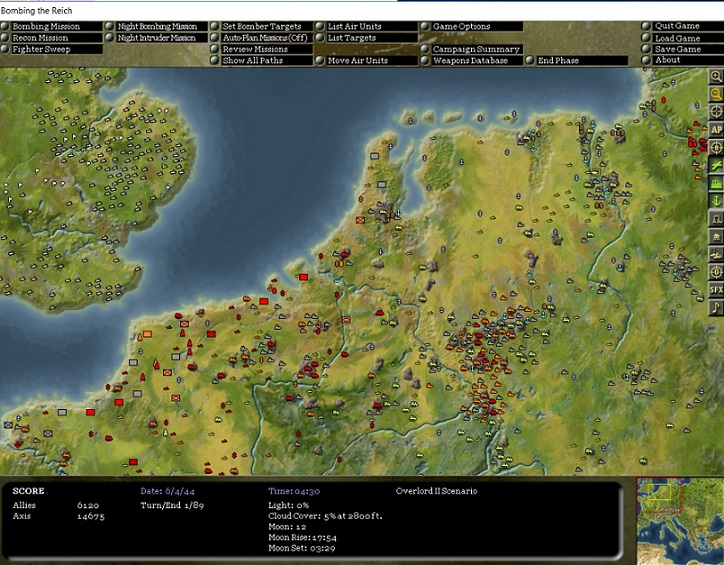Click the Cloud Cover status line
The image size is (724, 565).
326,516
